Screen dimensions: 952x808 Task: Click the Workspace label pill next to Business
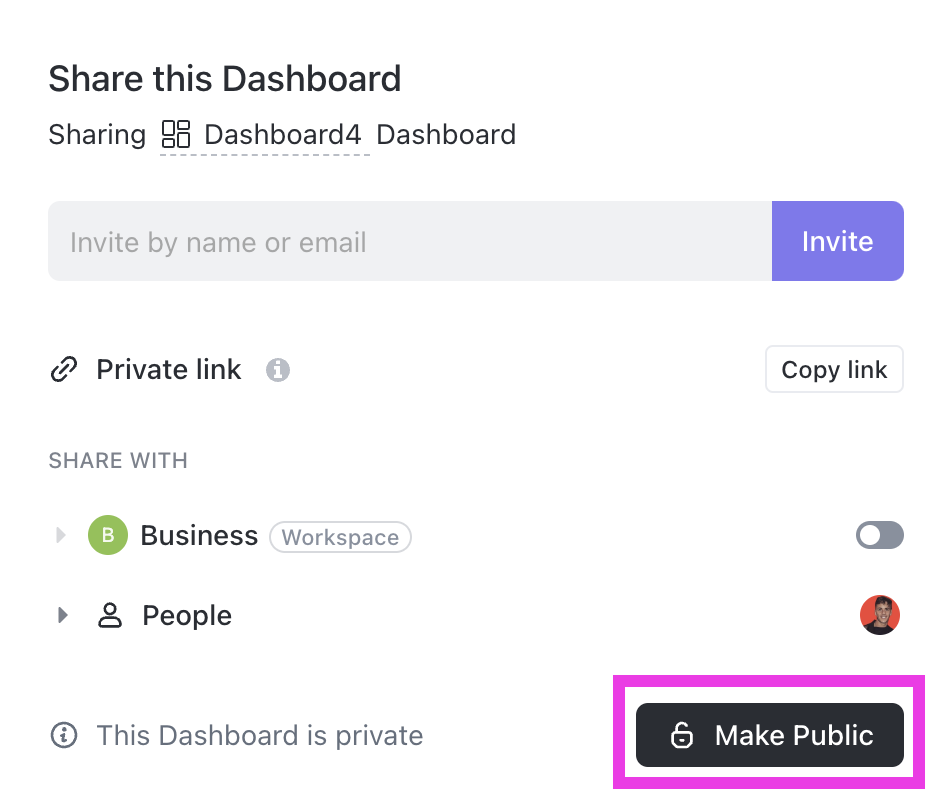click(x=340, y=537)
